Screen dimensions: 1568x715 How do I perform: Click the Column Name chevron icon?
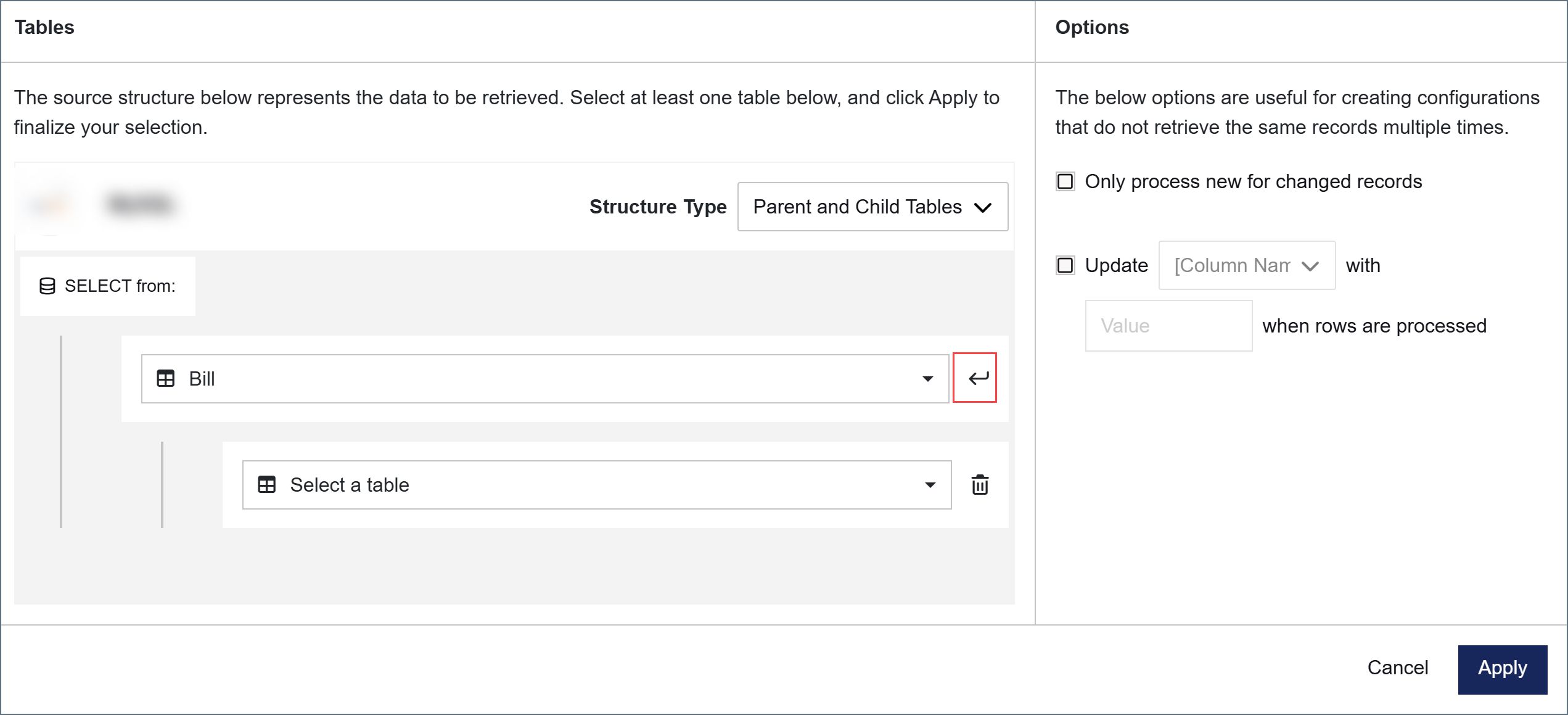pyautogui.click(x=1310, y=266)
